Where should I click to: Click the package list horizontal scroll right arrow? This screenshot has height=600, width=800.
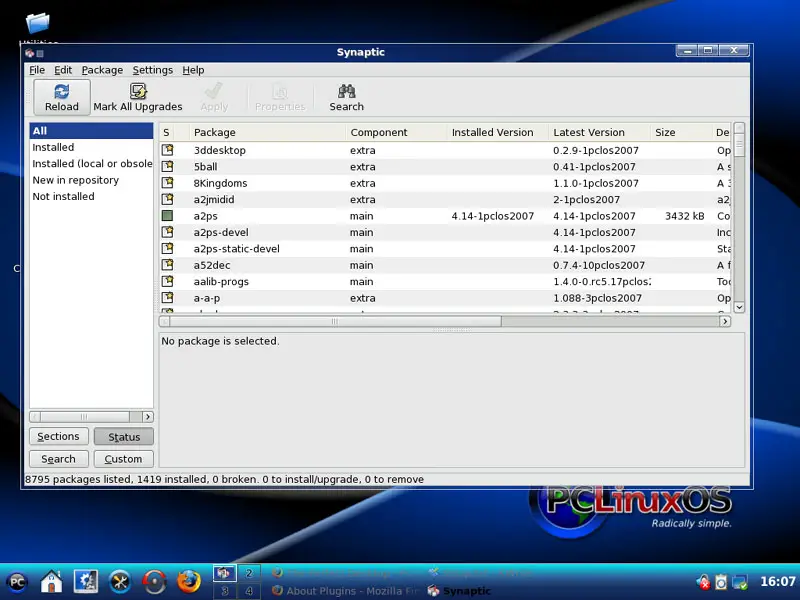724,321
